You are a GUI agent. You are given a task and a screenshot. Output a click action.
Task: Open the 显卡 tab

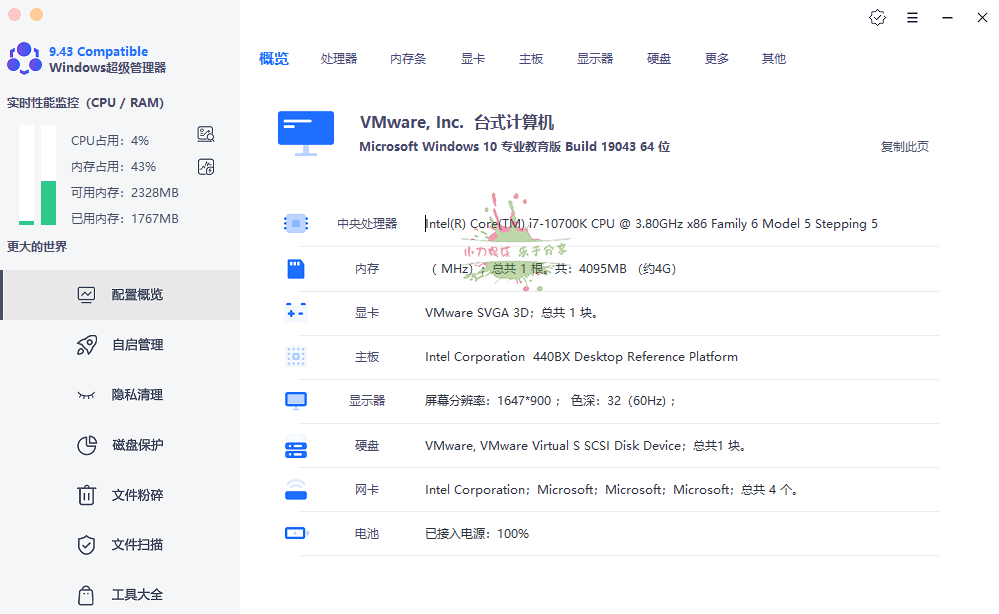tap(473, 59)
